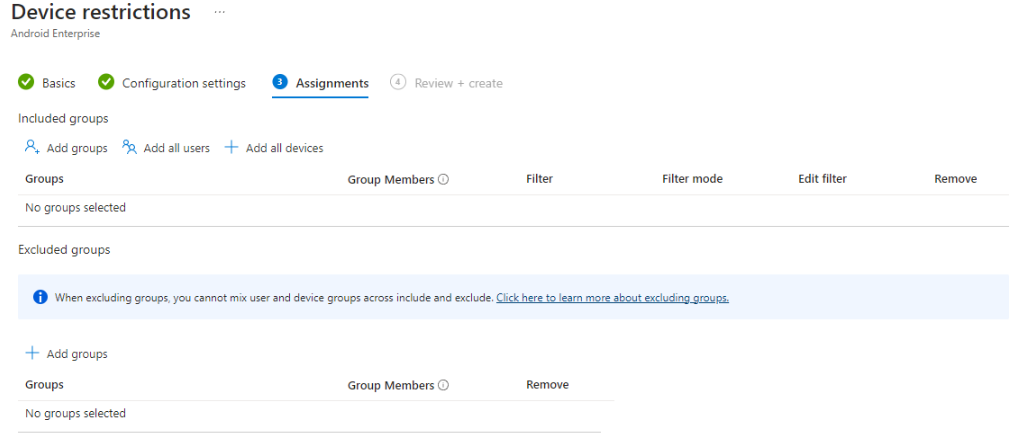Image resolution: width=1013 pixels, height=433 pixels.
Task: Click the person icon for Included Add groups
Action: (33, 147)
